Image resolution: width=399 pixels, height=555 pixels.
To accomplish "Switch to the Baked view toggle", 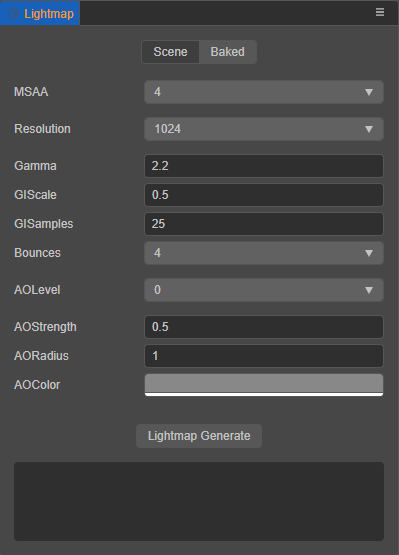I will 228,52.
